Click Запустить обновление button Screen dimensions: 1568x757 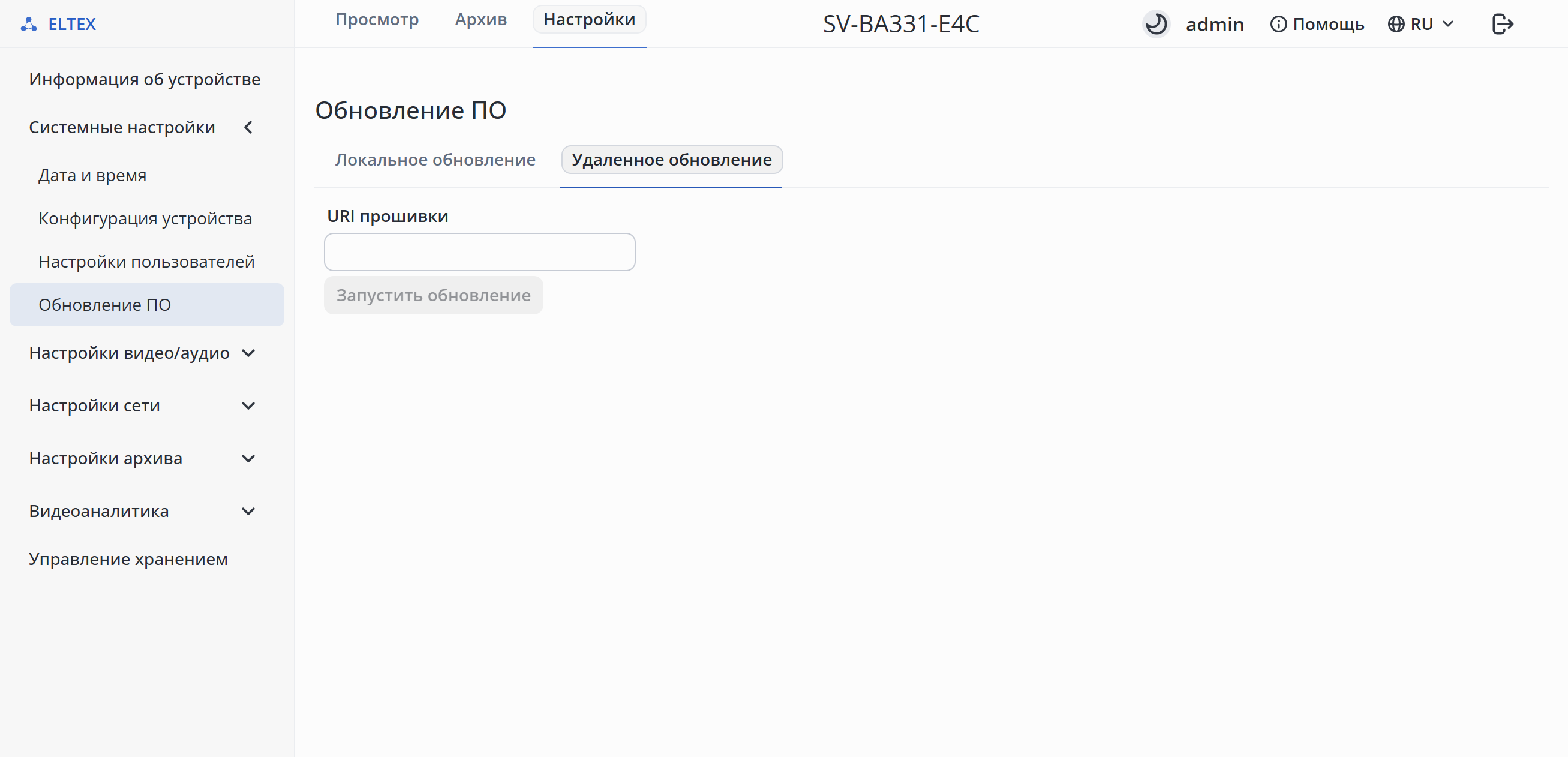click(434, 295)
